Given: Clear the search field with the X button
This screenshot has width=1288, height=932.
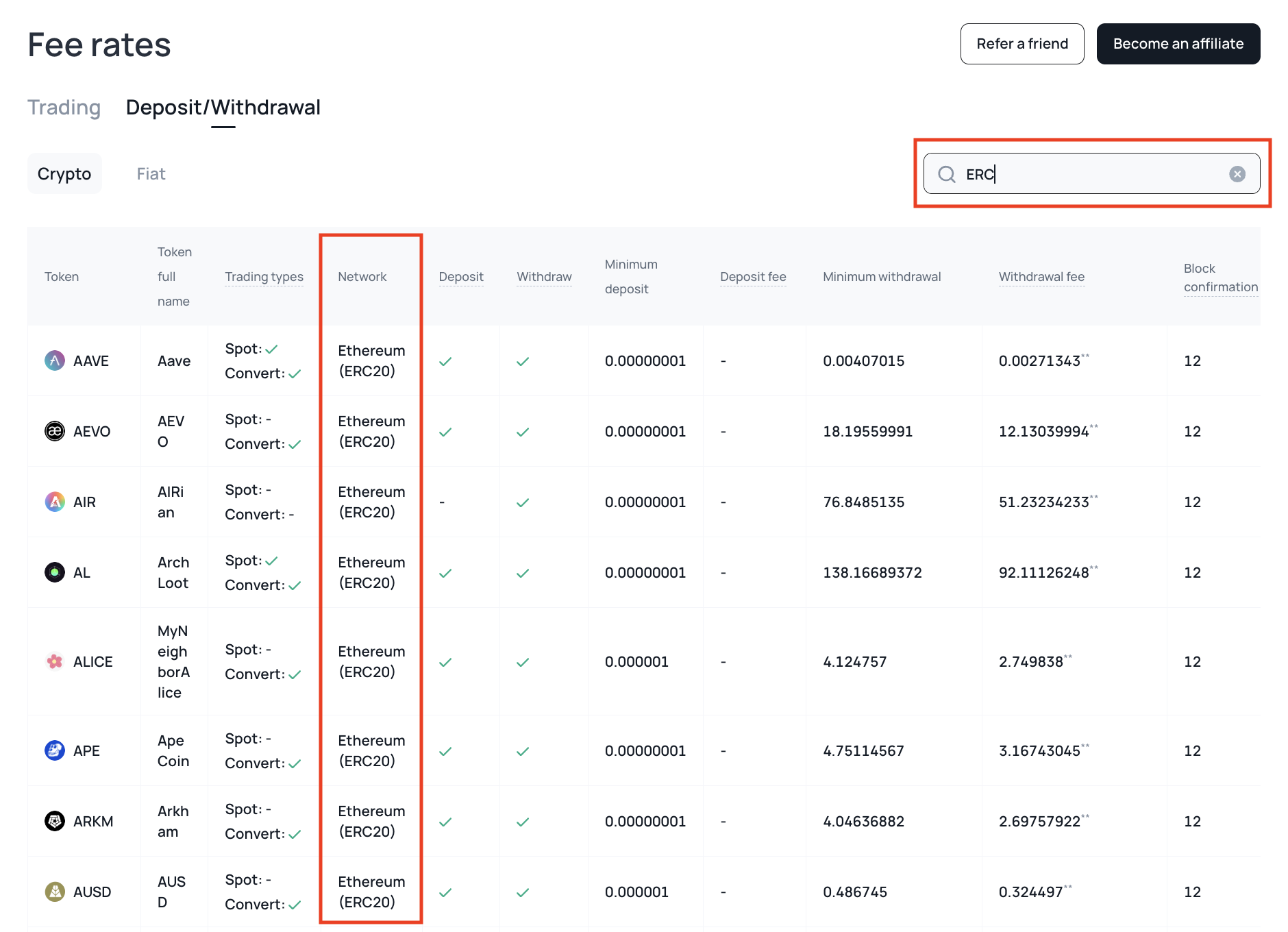Looking at the screenshot, I should point(1237,174).
